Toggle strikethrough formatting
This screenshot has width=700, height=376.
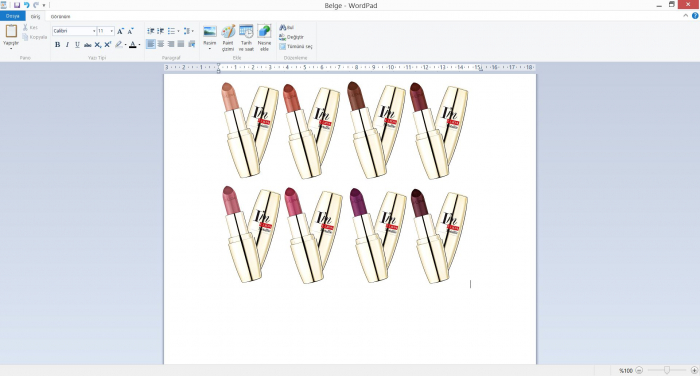tap(88, 45)
